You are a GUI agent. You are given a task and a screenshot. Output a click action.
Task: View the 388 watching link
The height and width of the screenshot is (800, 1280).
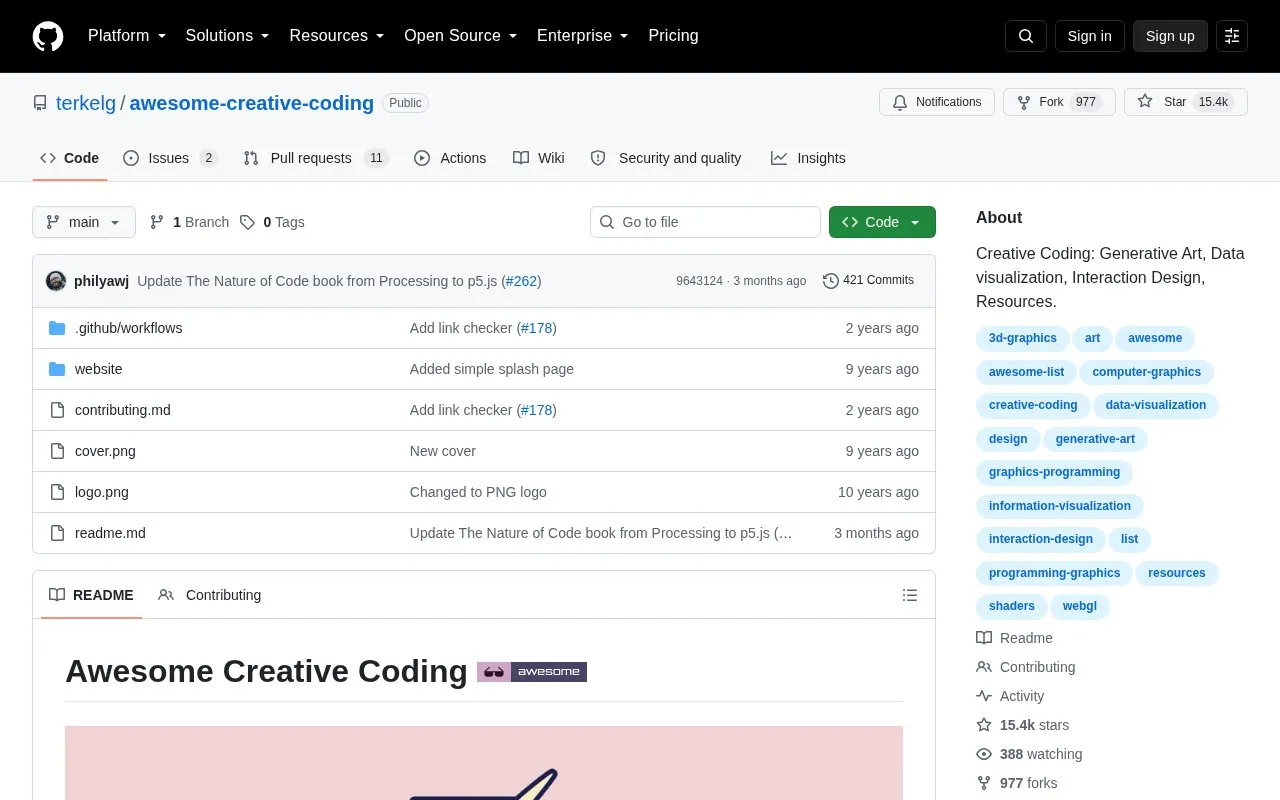tap(1030, 754)
